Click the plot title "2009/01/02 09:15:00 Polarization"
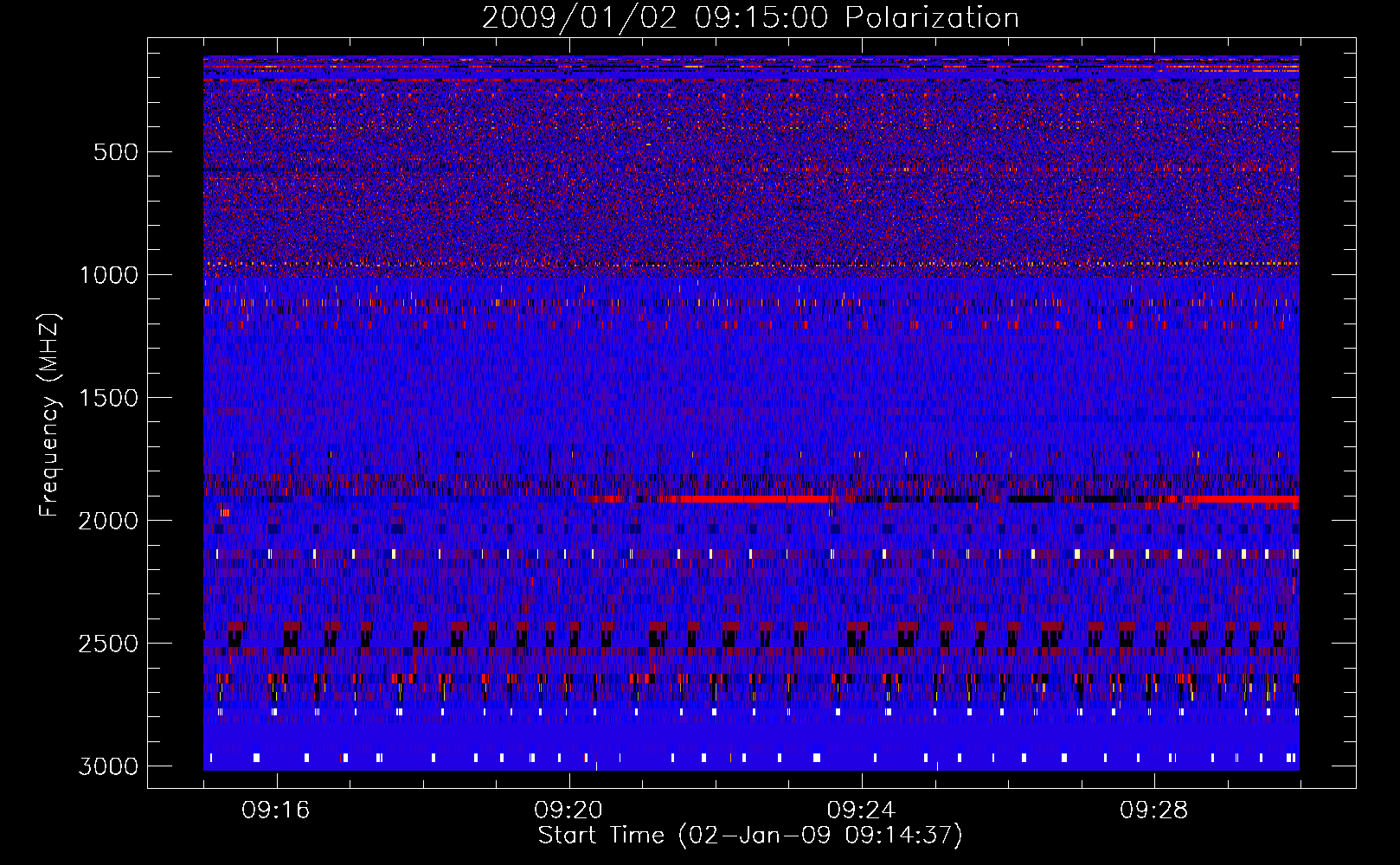Viewport: 1400px width, 865px height. coord(750,17)
